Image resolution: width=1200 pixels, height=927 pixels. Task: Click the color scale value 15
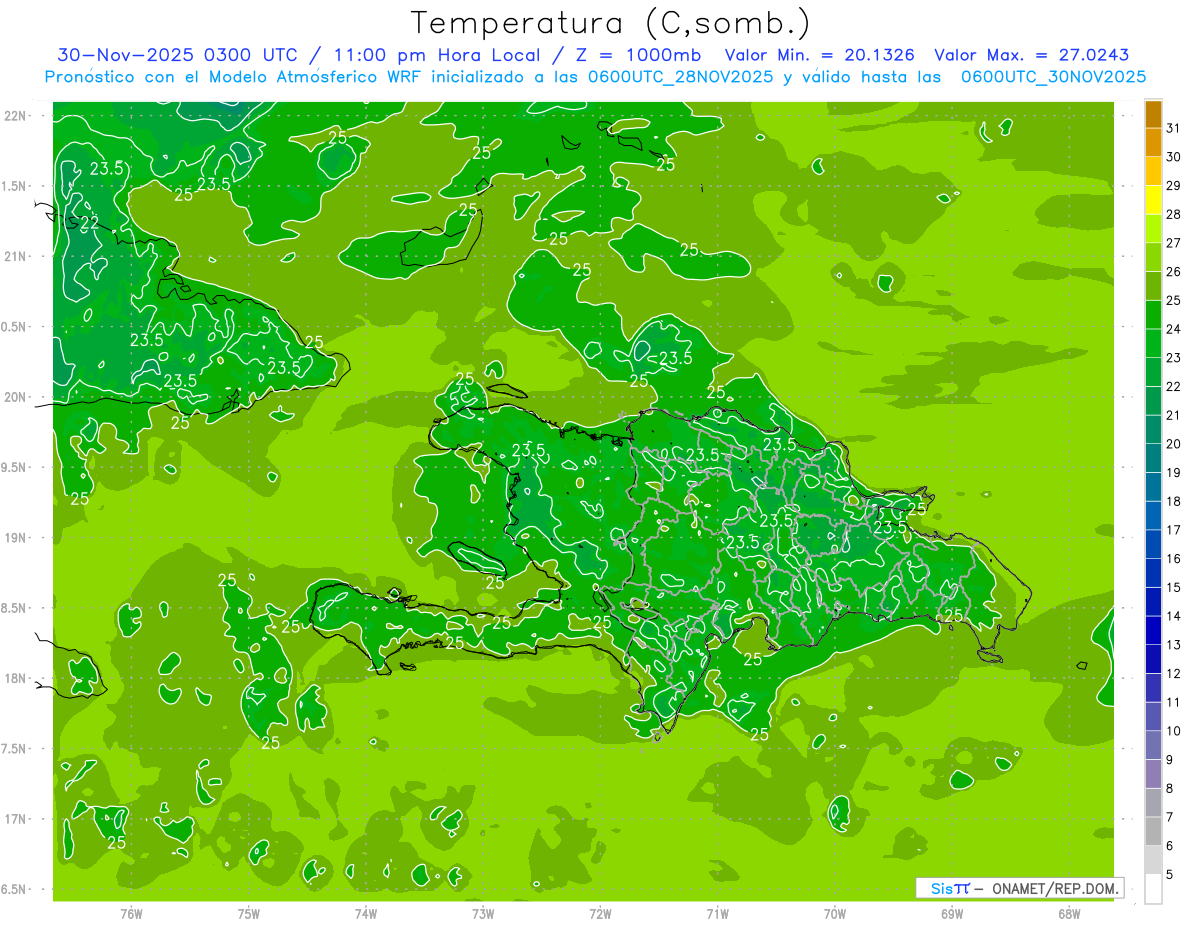(1174, 588)
